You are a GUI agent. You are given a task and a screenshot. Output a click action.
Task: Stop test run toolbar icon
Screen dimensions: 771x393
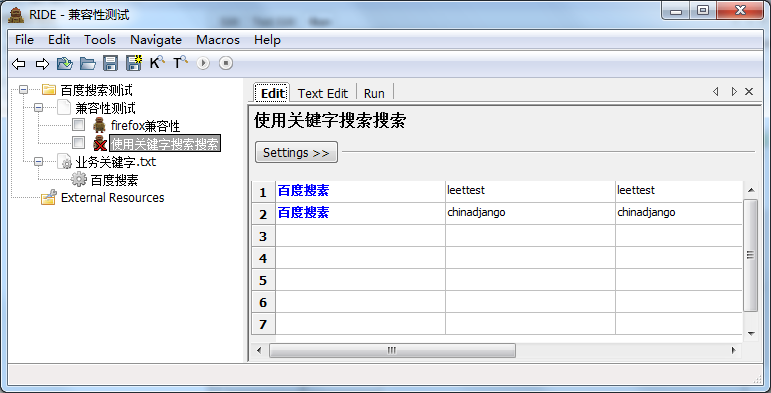(x=226, y=63)
